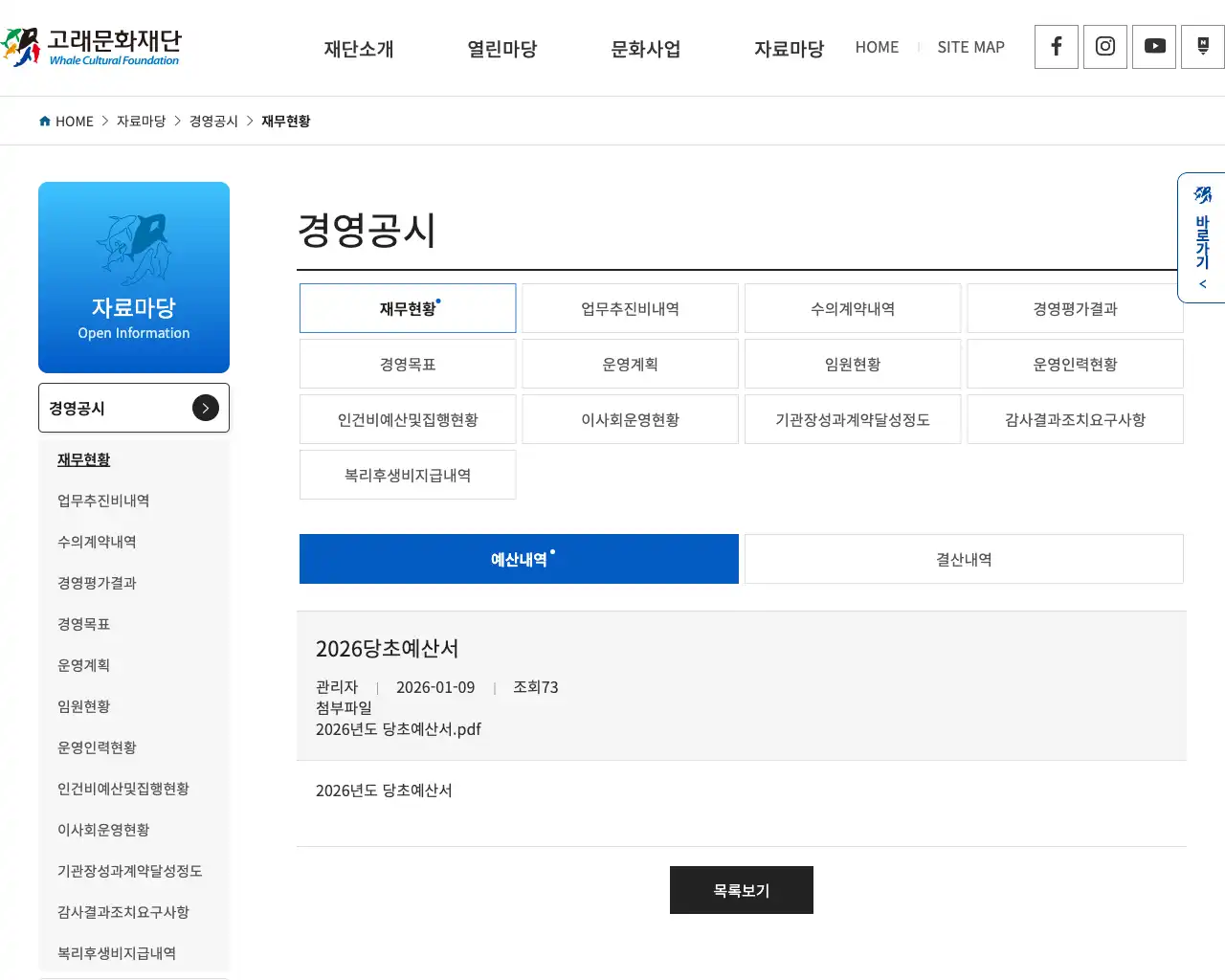Open the SITE MAP page
The image size is (1225, 980).
click(x=970, y=47)
